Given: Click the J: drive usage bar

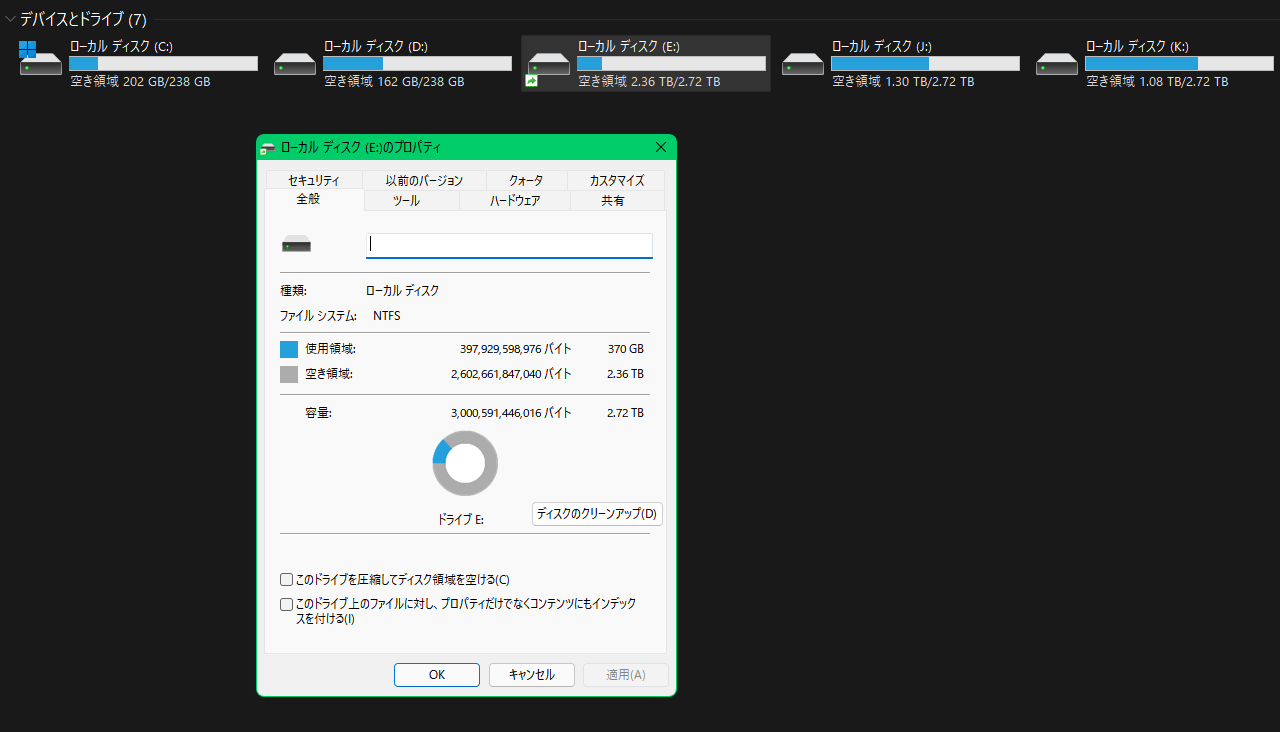Looking at the screenshot, I should (x=926, y=64).
